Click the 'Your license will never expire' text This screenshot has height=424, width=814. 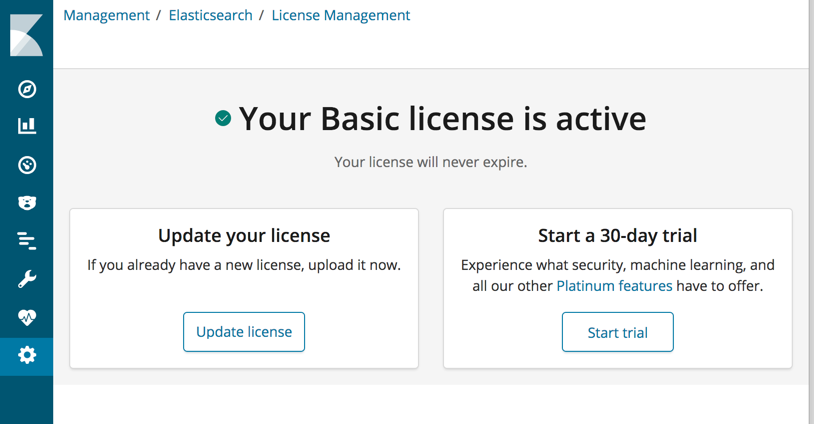[x=430, y=162]
